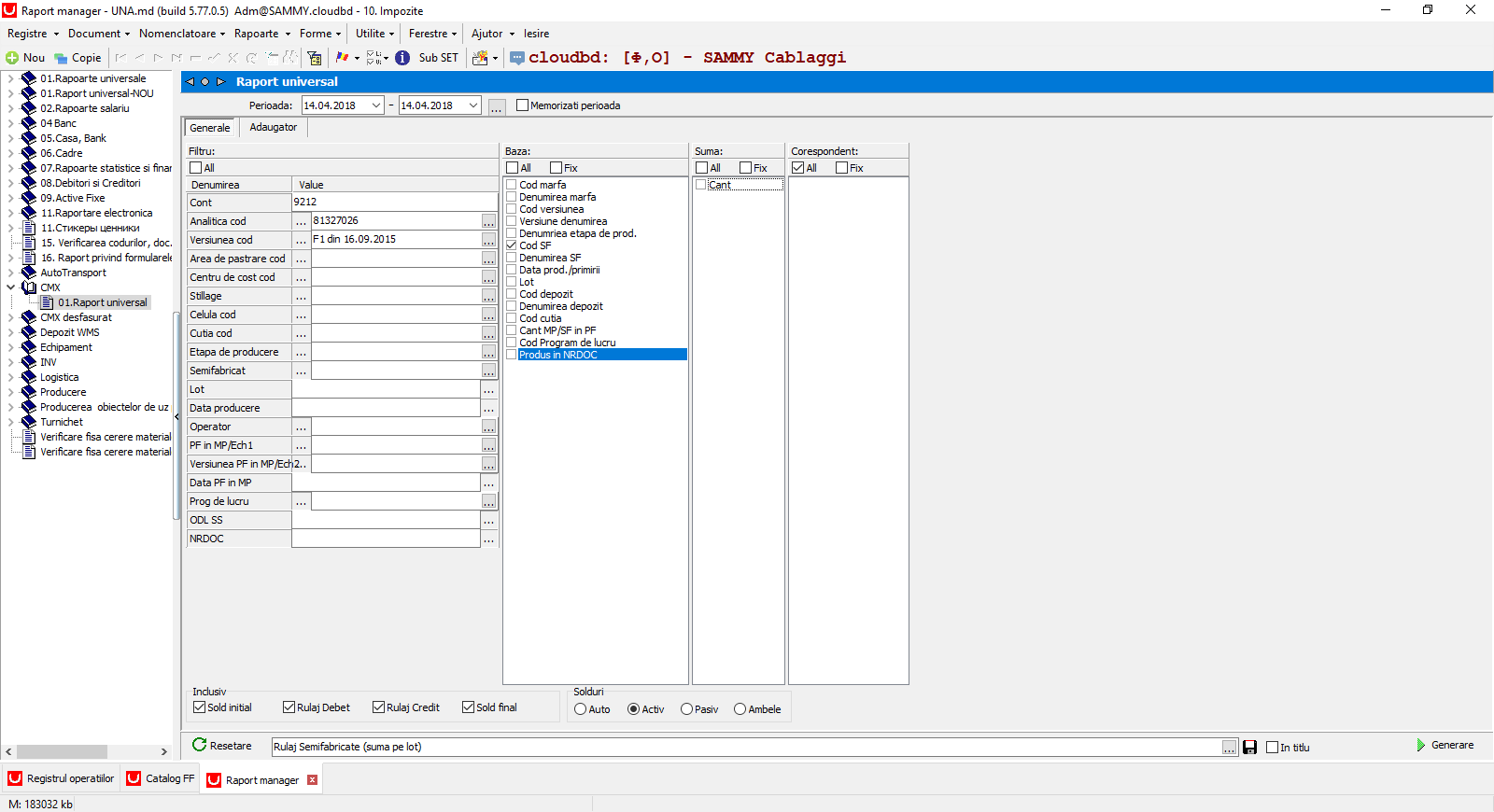Click the Sub SET button

pos(439,58)
